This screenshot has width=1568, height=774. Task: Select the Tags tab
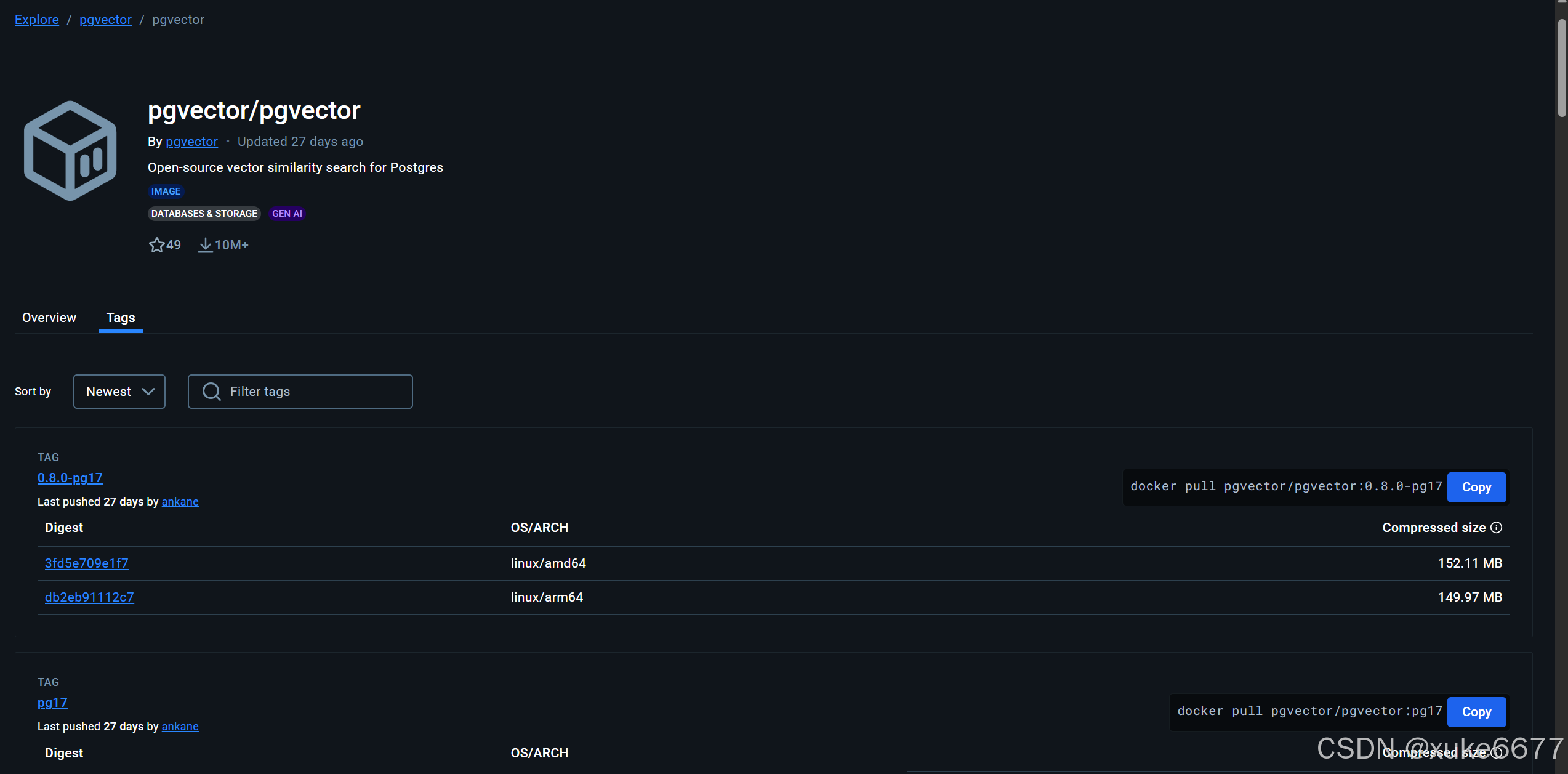tap(121, 318)
